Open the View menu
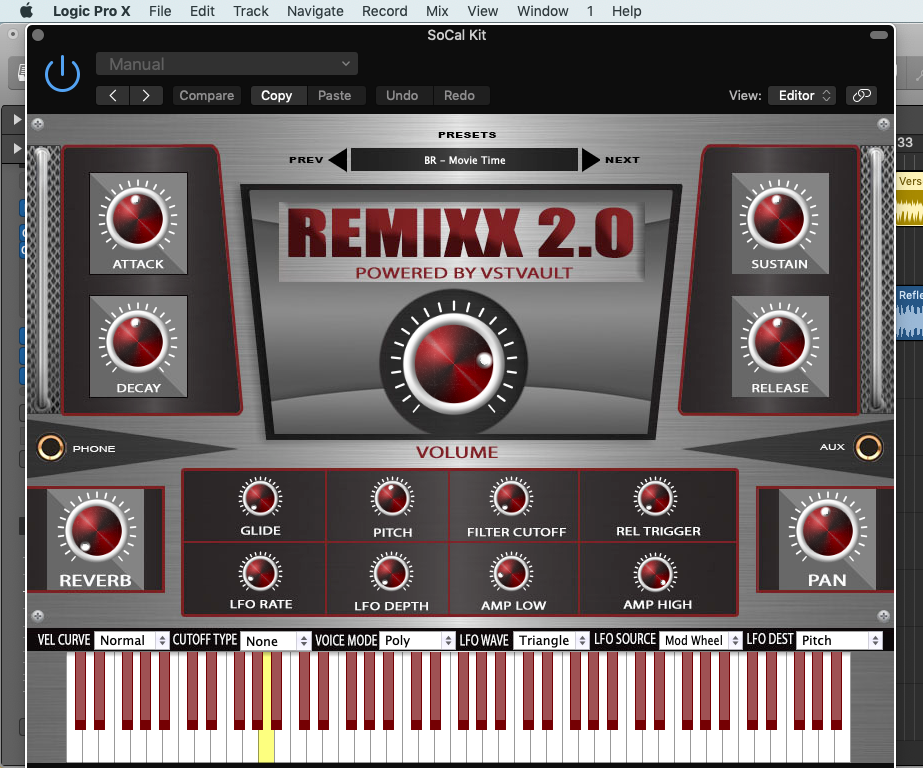Screen dimensions: 923x768 [483, 11]
